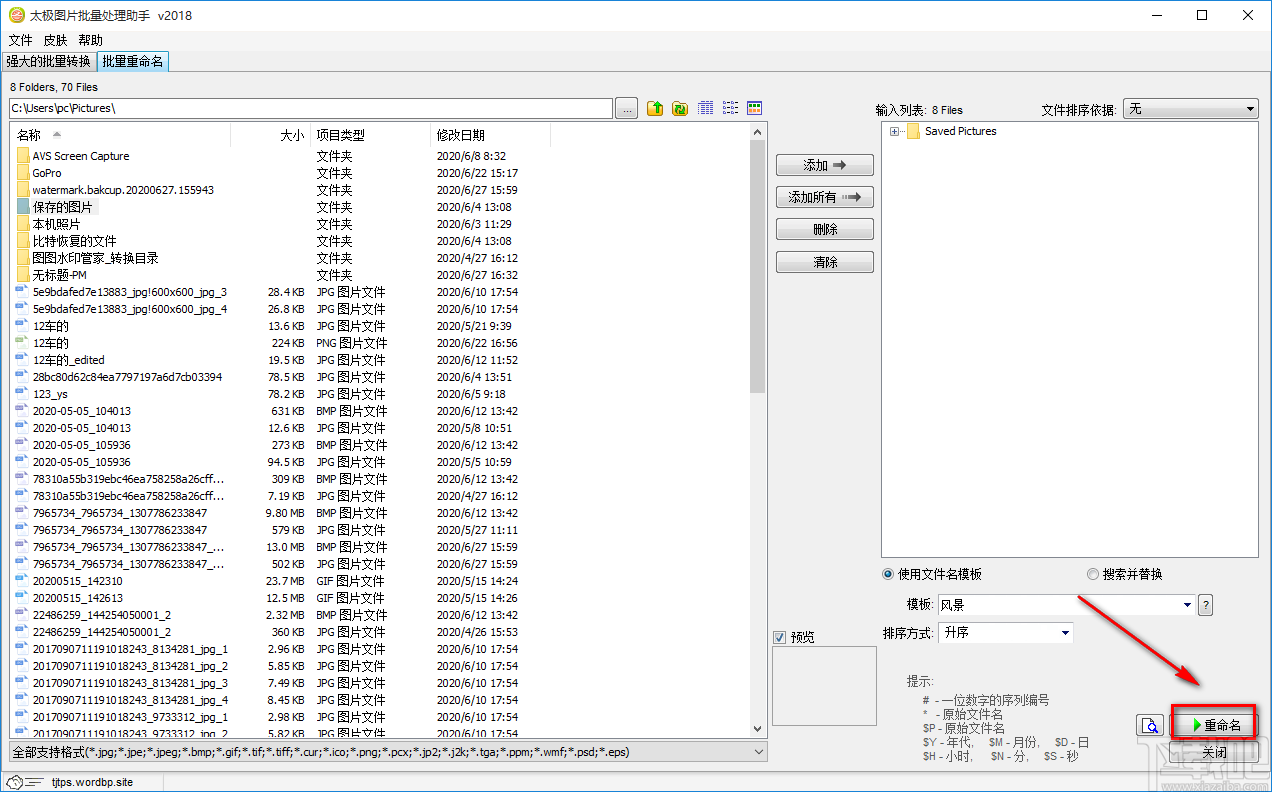Open the browse folder "..." button
1272x792 pixels.
(627, 108)
